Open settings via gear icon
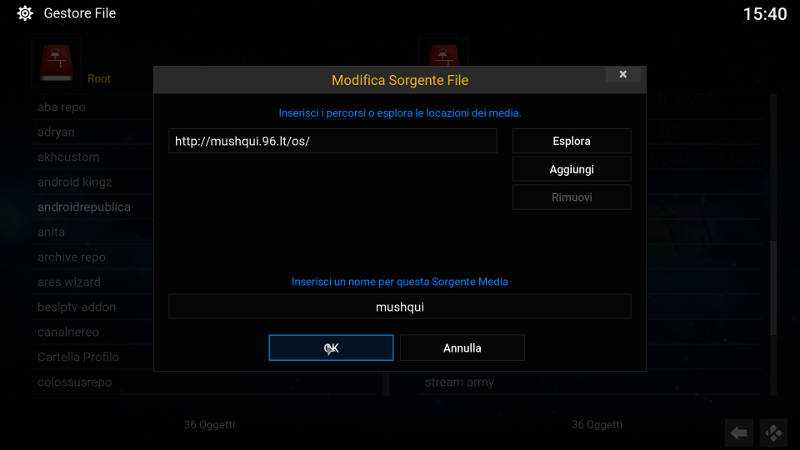This screenshot has width=800, height=450. 24,13
